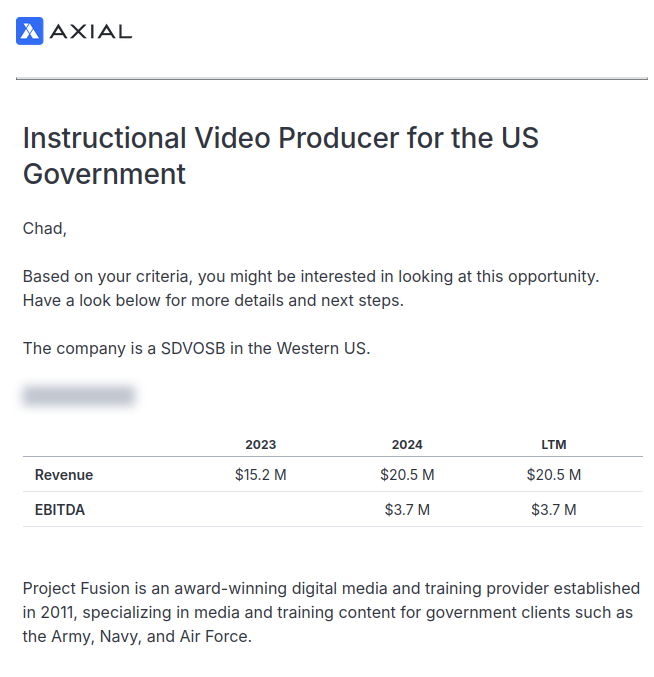Click the $15.2 M revenue value
654x677 pixels.
261,475
